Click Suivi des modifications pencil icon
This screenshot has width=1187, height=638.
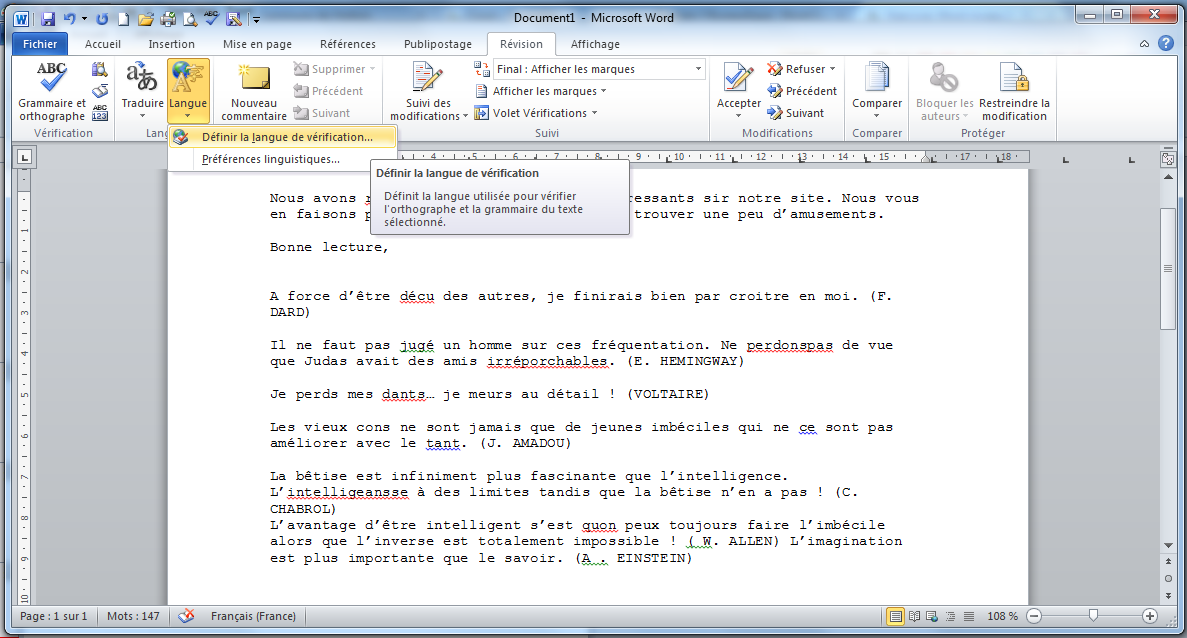[x=428, y=78]
